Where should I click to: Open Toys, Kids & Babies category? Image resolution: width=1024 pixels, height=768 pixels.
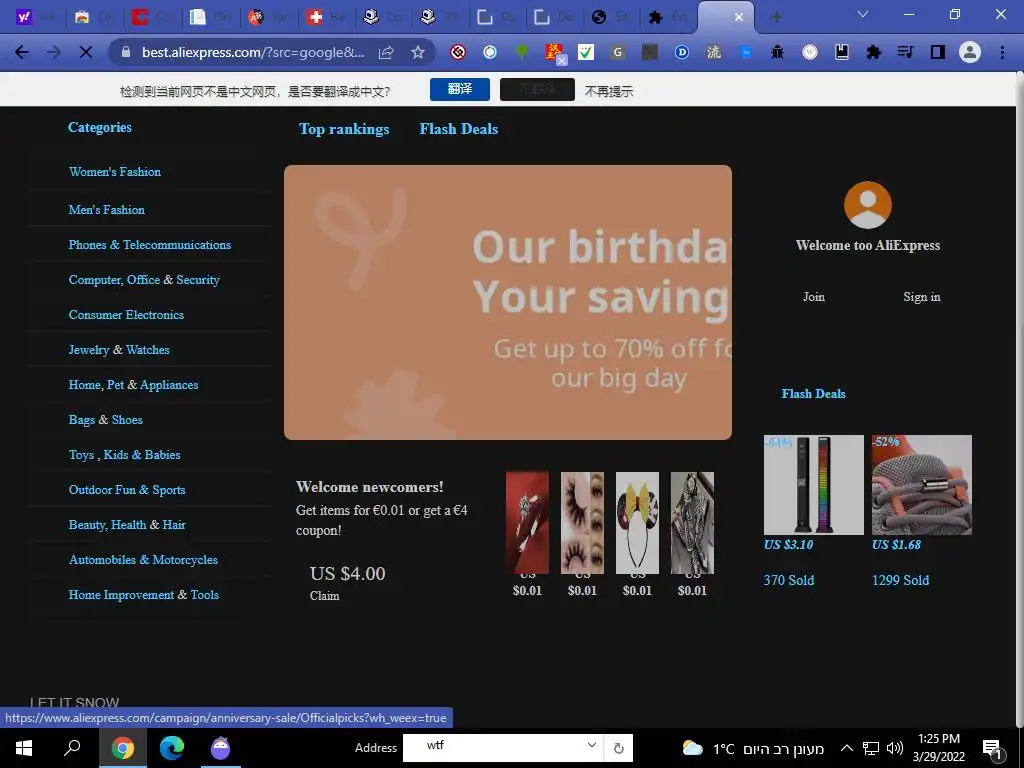(125, 455)
